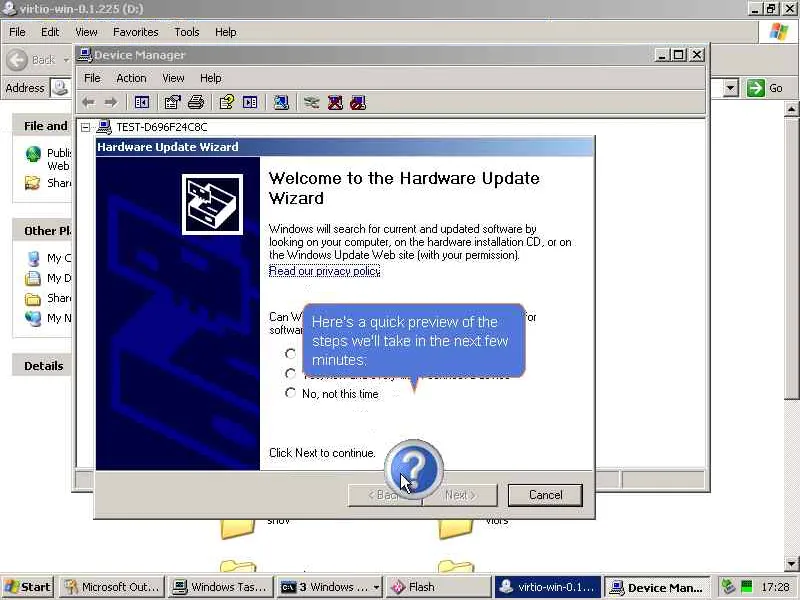800x600 pixels.
Task: Open the taskbar group '3 Windows' dropdown arrow
Action: click(376, 587)
